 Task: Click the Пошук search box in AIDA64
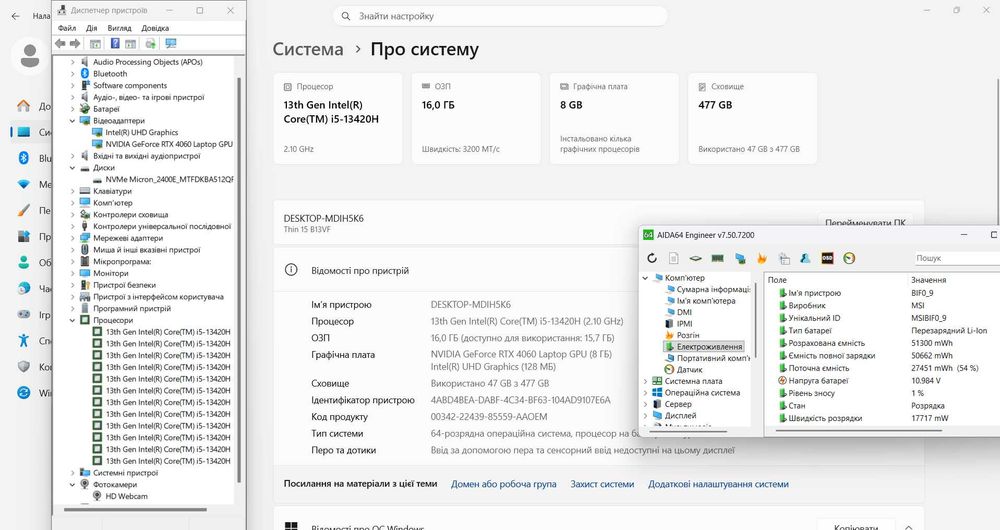(957, 258)
